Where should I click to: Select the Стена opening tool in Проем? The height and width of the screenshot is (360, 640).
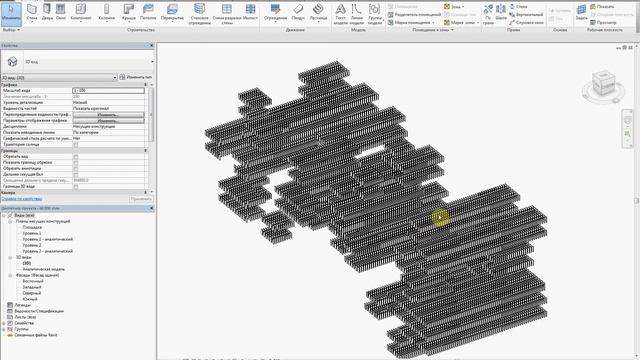(518, 7)
